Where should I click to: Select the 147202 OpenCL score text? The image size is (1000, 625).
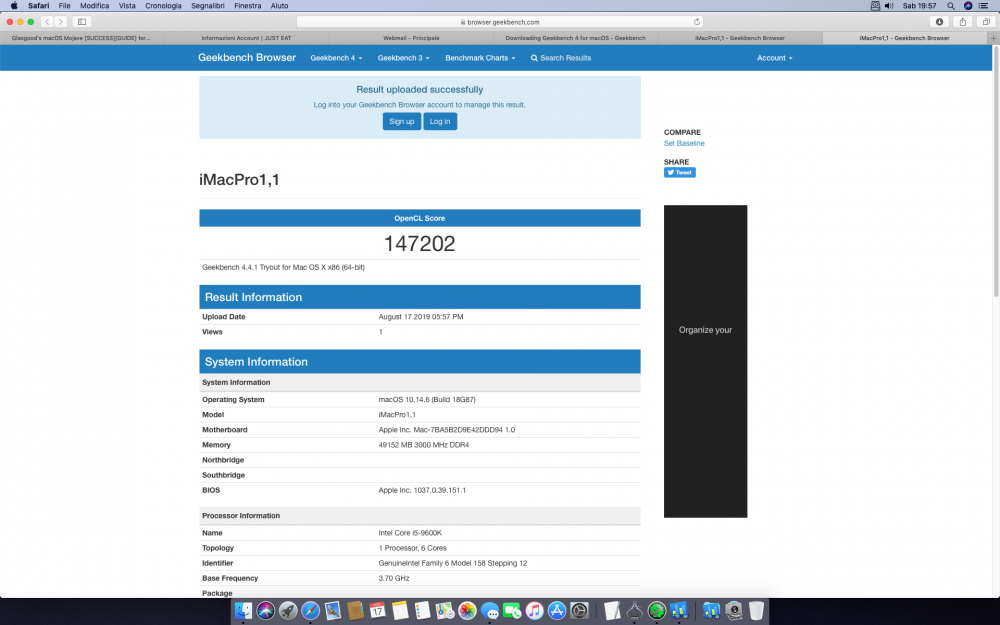420,244
